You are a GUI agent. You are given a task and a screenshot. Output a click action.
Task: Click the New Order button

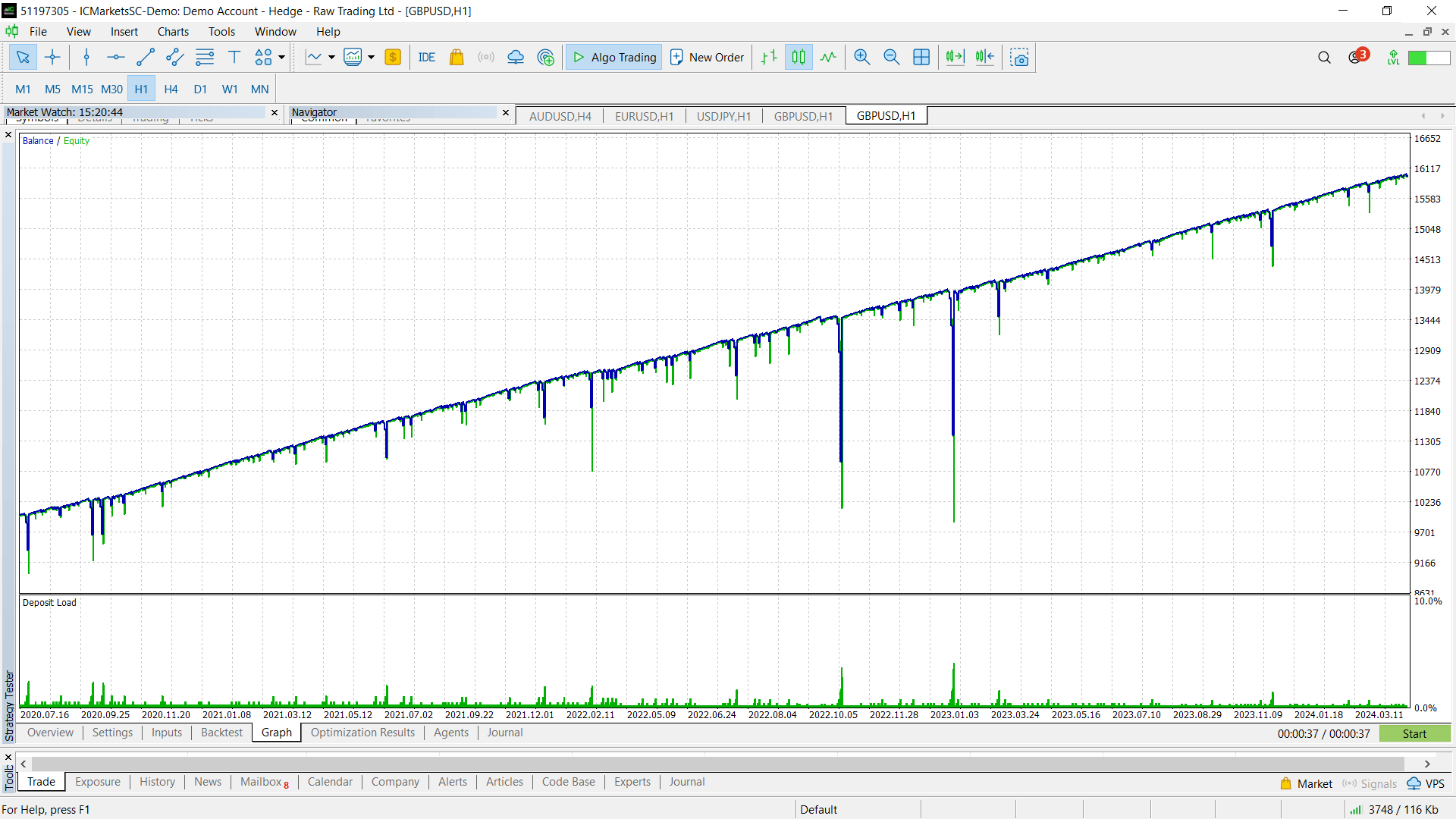(x=706, y=57)
